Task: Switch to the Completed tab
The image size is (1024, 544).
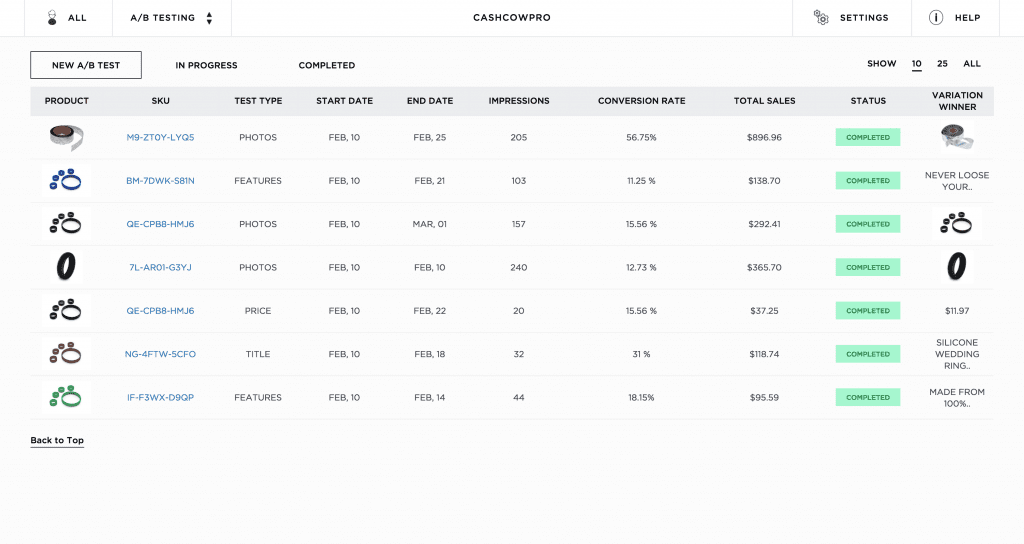Action: pos(326,65)
